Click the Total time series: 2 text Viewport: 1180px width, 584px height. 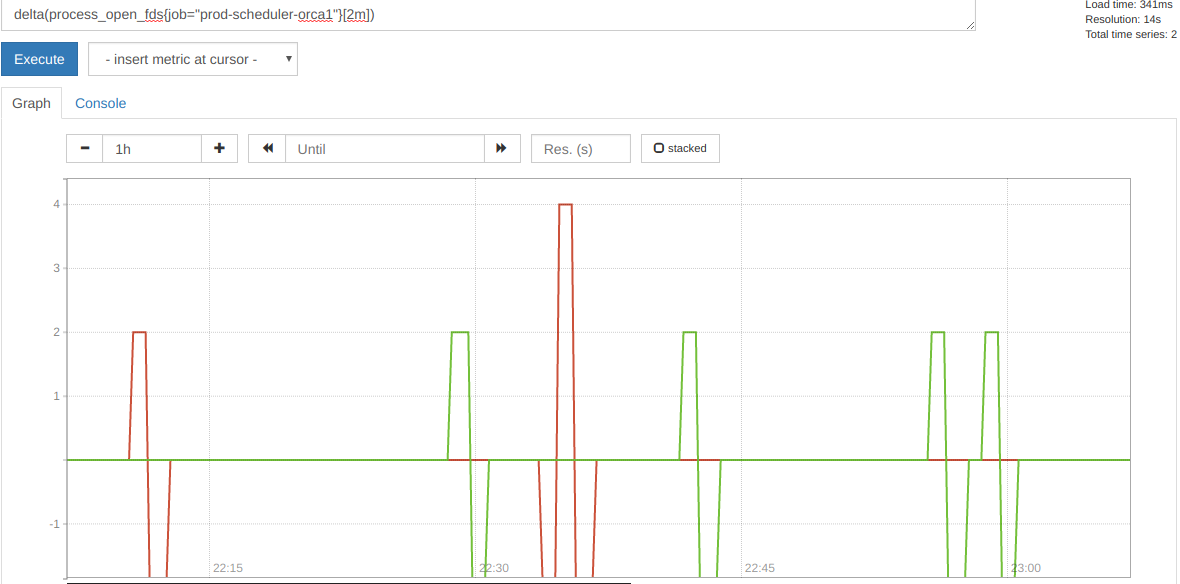click(1130, 34)
